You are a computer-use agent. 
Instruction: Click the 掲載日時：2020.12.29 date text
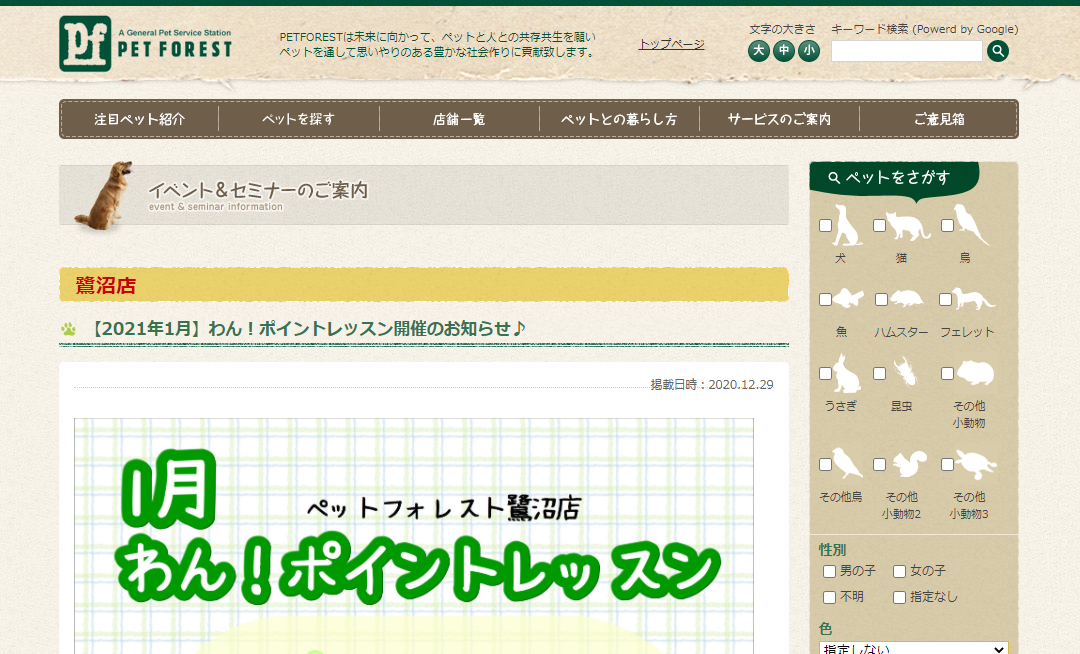pyautogui.click(x=712, y=385)
